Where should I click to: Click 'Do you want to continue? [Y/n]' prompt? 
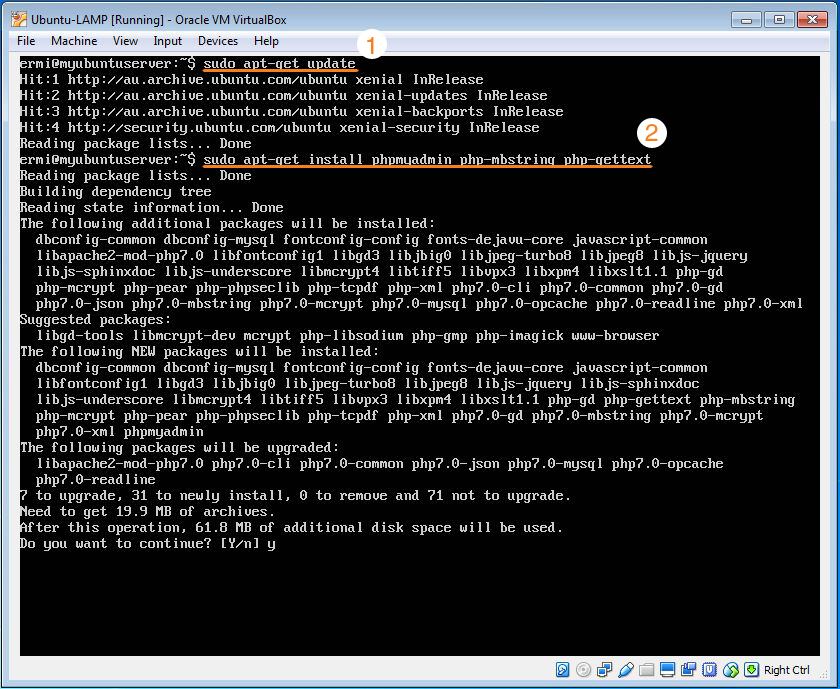[x=139, y=543]
